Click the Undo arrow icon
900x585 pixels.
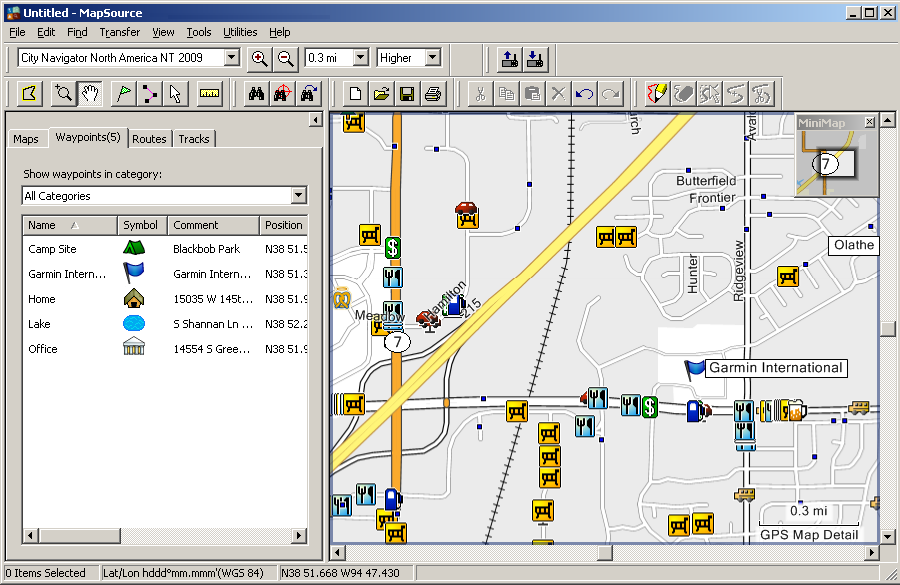[x=584, y=94]
